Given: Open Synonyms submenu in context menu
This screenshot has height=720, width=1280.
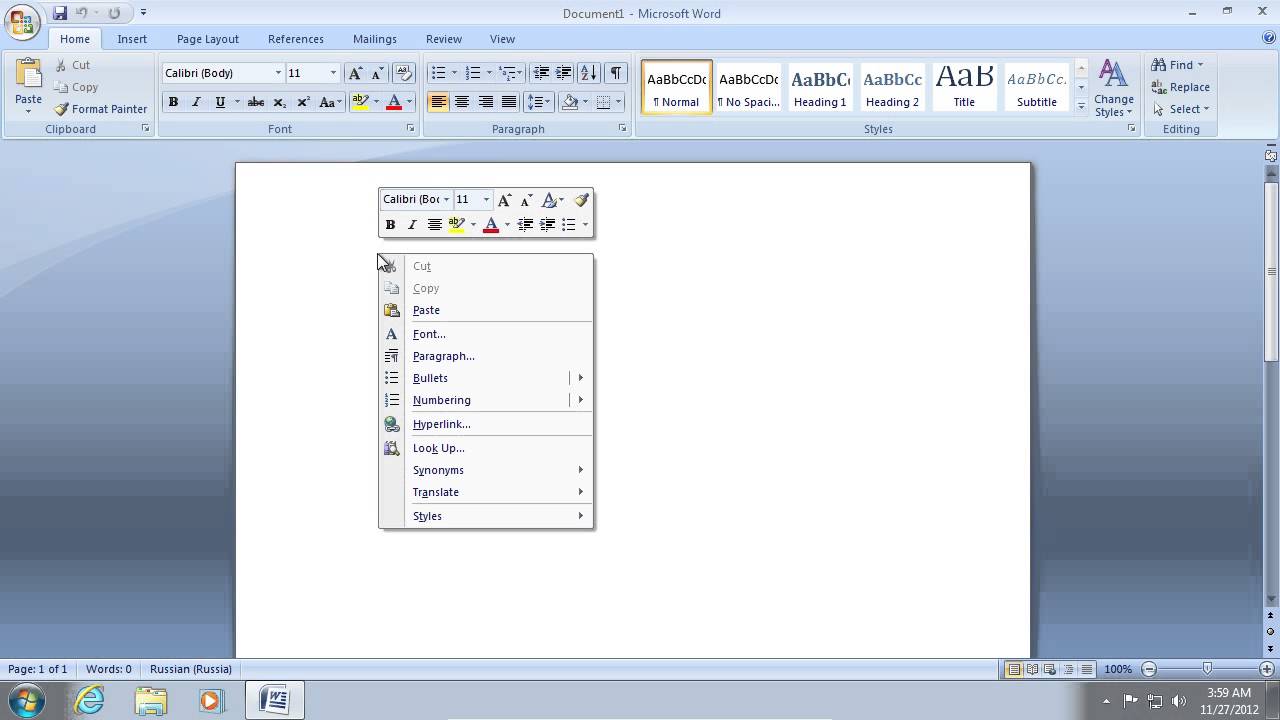Looking at the screenshot, I should 486,470.
